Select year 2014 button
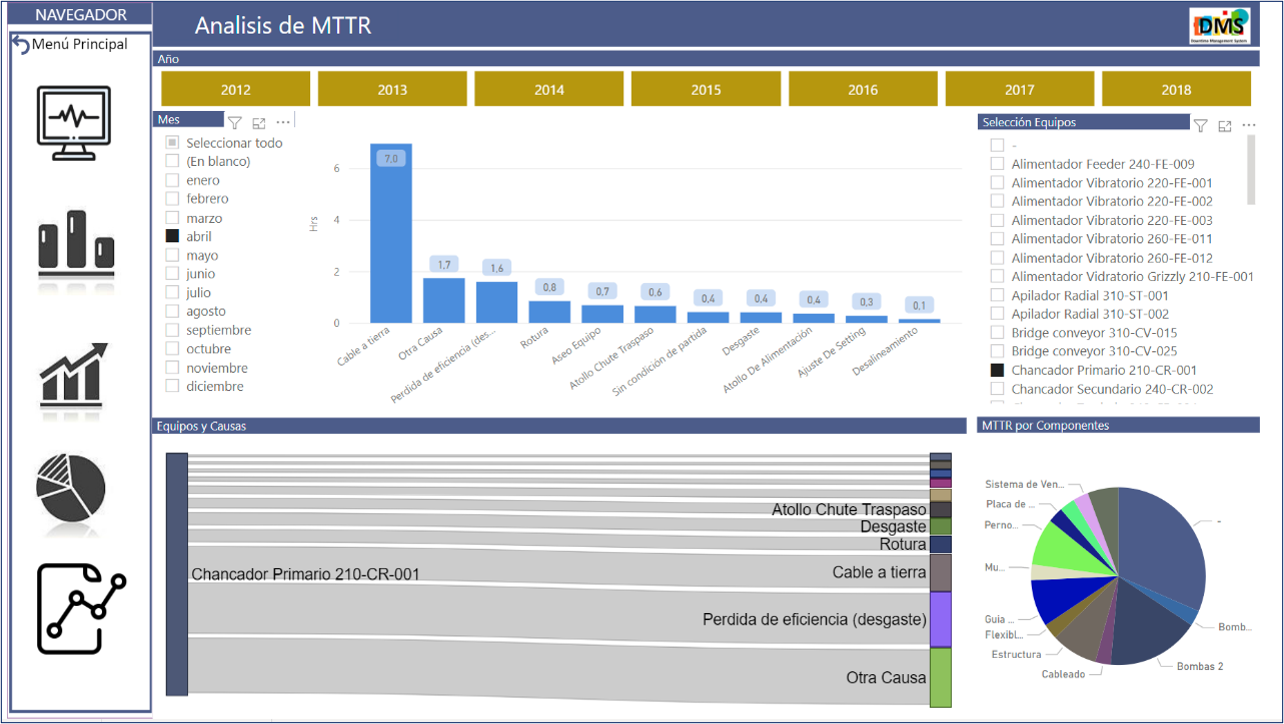The height and width of the screenshot is (724, 1284). (549, 89)
